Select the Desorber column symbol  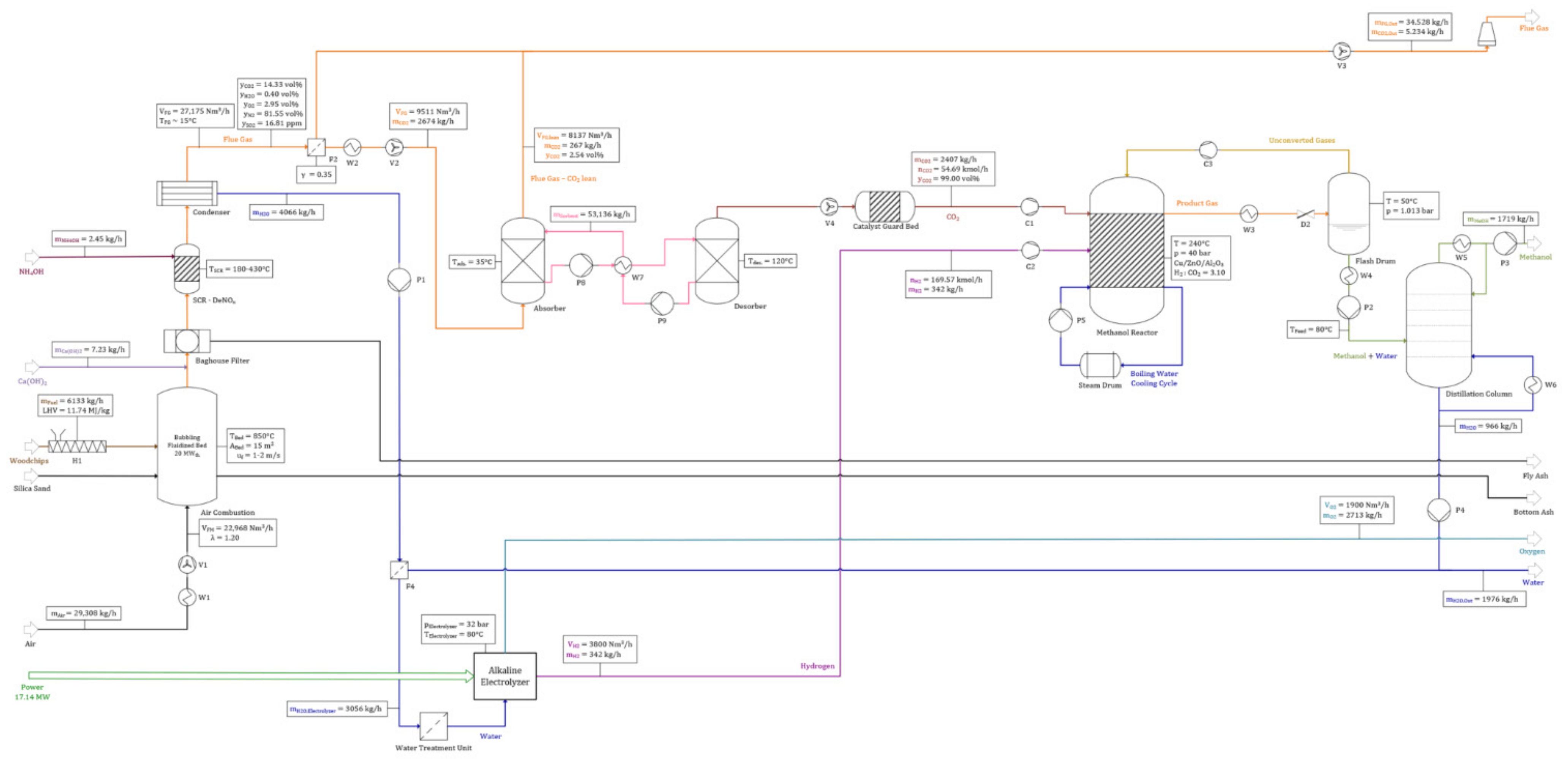coord(717,261)
